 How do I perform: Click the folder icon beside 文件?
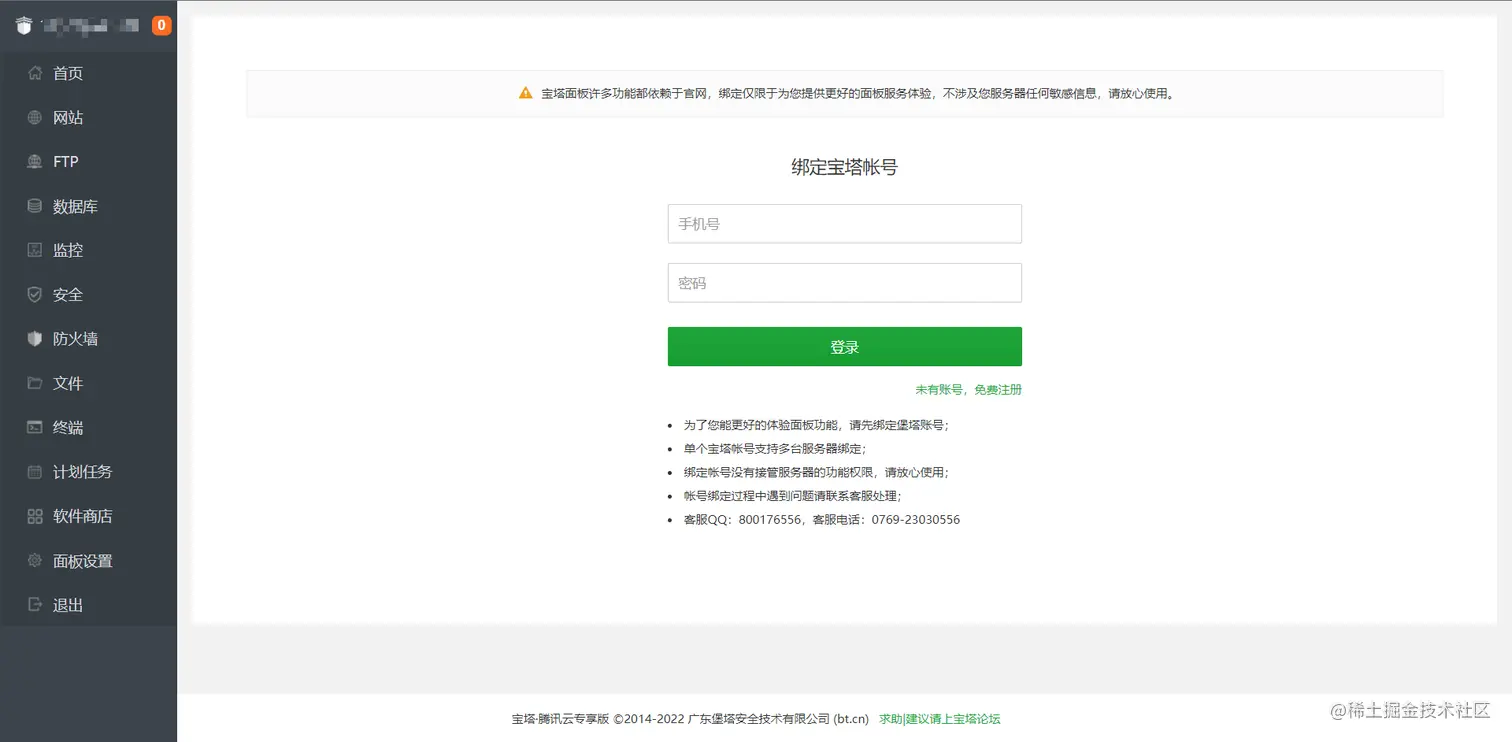35,383
